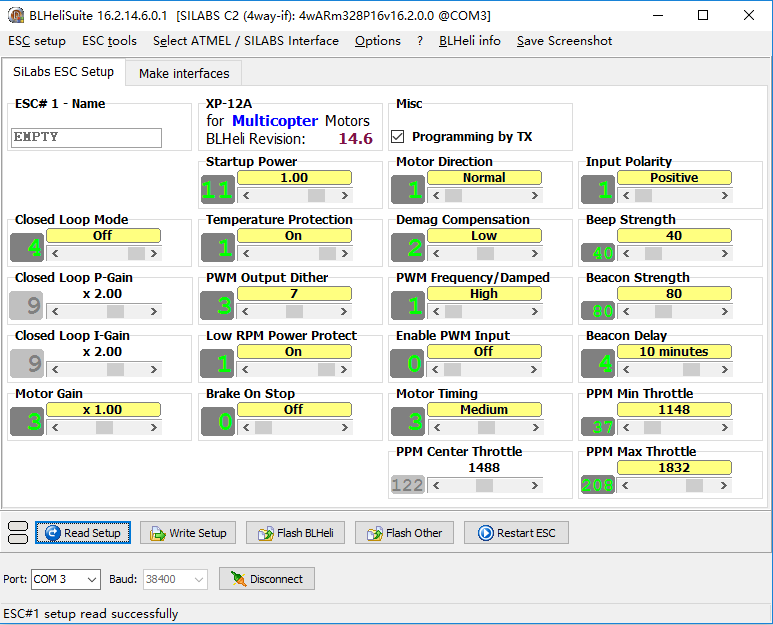This screenshot has height=625, width=773.
Task: Click the upper ESC selector pill icon
Action: click(x=18, y=526)
